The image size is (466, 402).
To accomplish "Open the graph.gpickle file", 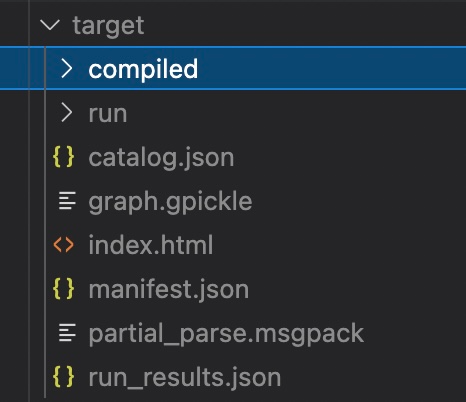I will coord(170,202).
